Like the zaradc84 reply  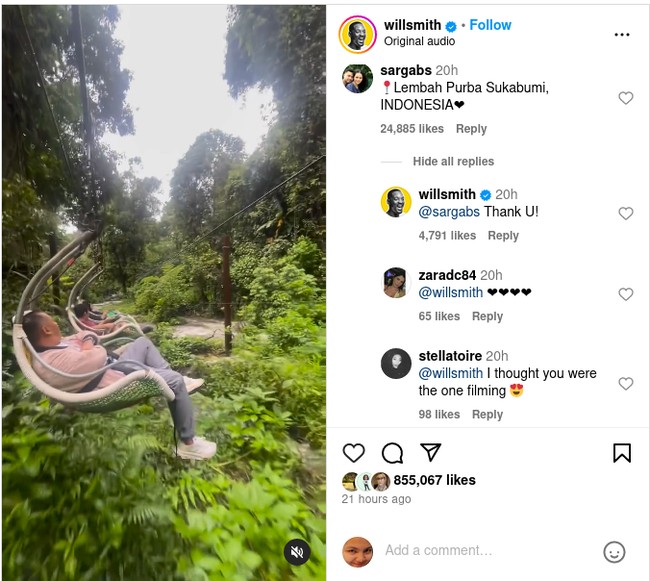pyautogui.click(x=626, y=294)
